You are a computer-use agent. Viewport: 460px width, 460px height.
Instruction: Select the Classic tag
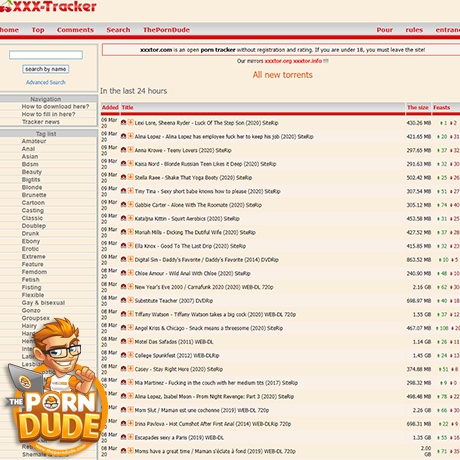coord(32,218)
